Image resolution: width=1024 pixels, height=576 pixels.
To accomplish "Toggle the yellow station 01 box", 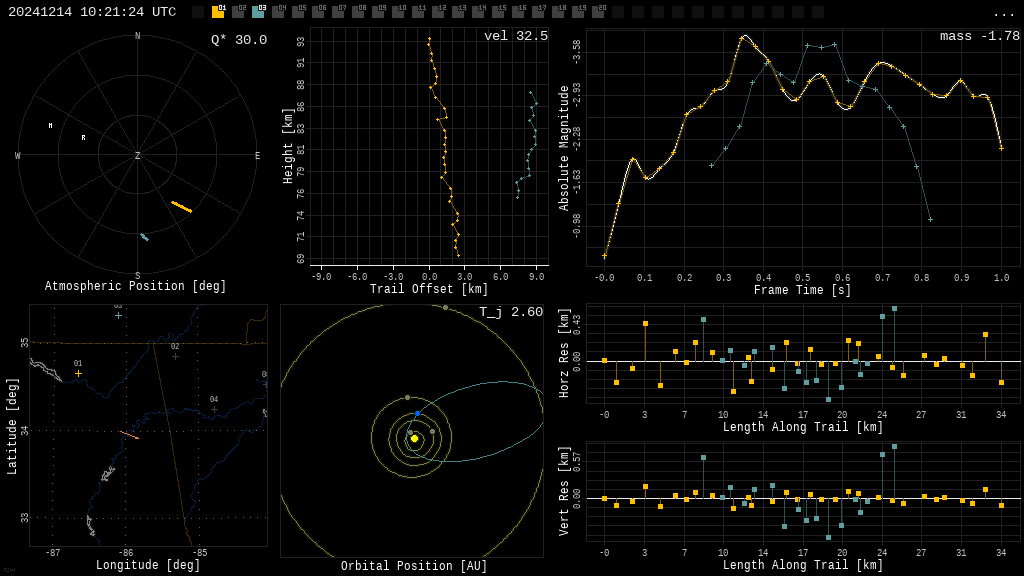I will pos(218,12).
